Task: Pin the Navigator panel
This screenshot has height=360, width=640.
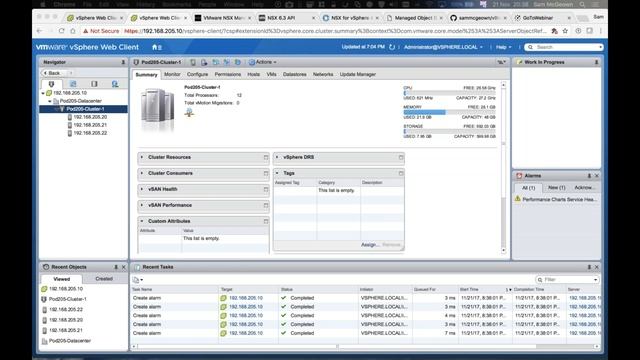Action: (123, 62)
